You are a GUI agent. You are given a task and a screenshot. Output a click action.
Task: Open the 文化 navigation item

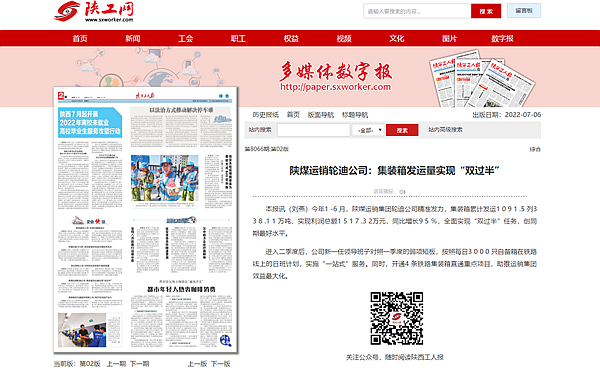[397, 38]
